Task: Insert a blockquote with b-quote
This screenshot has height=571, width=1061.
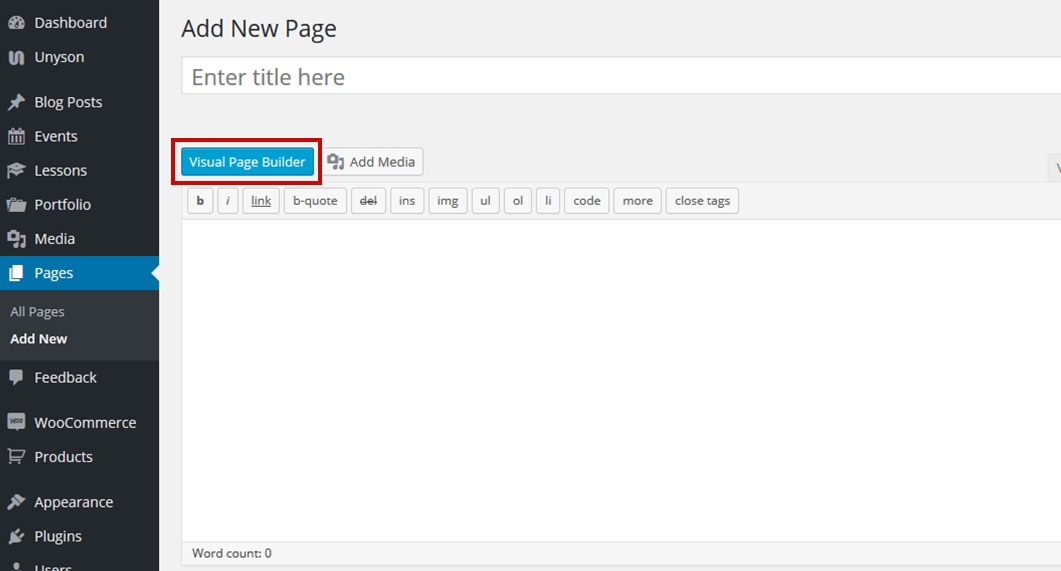Action: pyautogui.click(x=315, y=201)
